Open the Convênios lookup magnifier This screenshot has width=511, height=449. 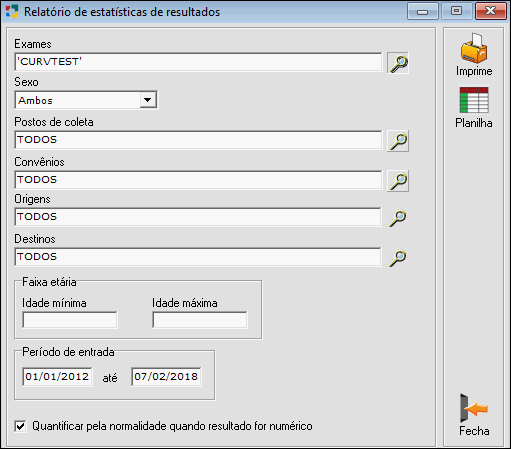398,181
